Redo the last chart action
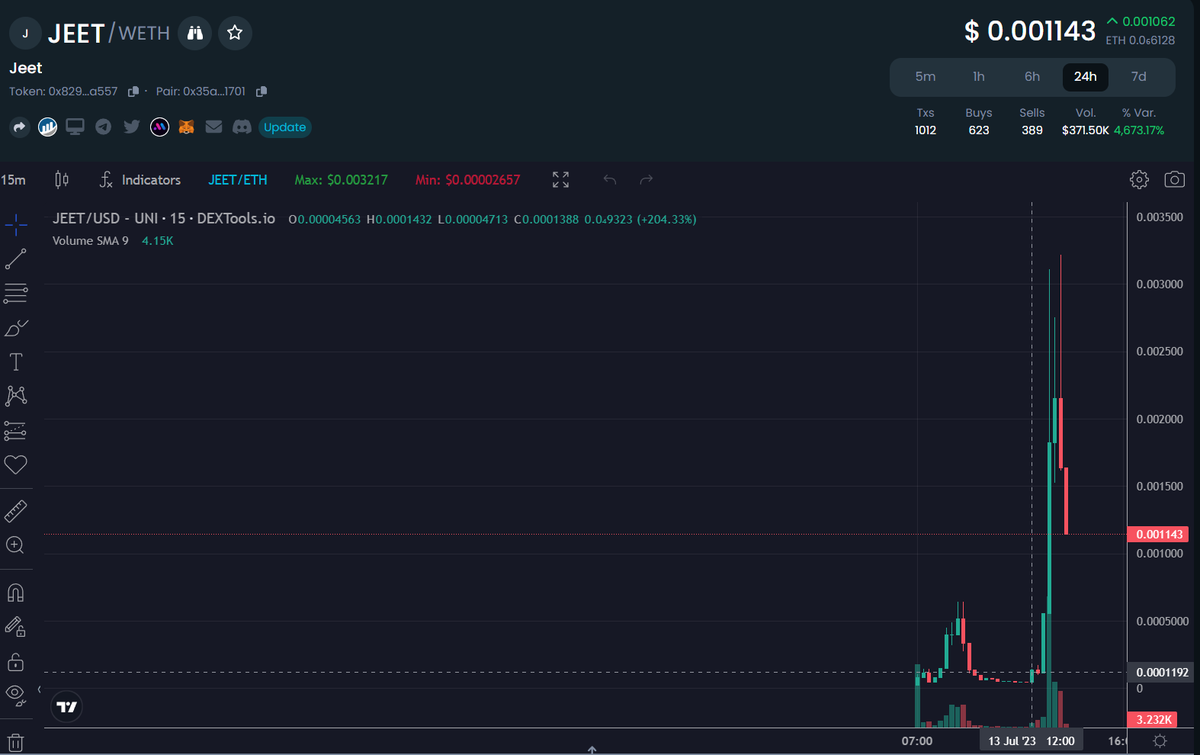Image resolution: width=1200 pixels, height=755 pixels. [x=646, y=180]
